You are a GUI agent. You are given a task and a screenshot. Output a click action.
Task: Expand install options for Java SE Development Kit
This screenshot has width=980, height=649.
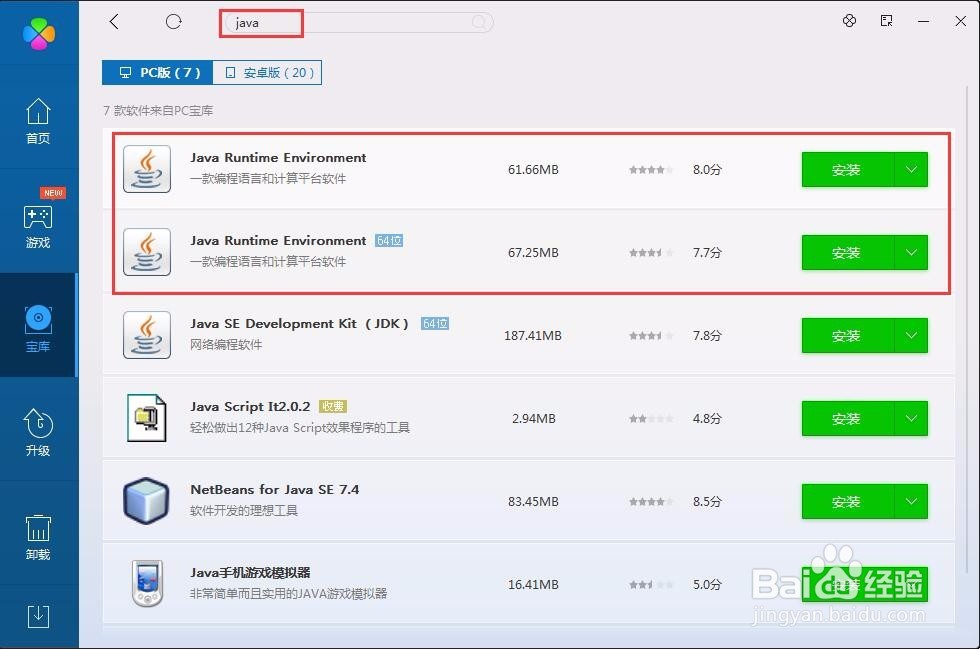[911, 336]
